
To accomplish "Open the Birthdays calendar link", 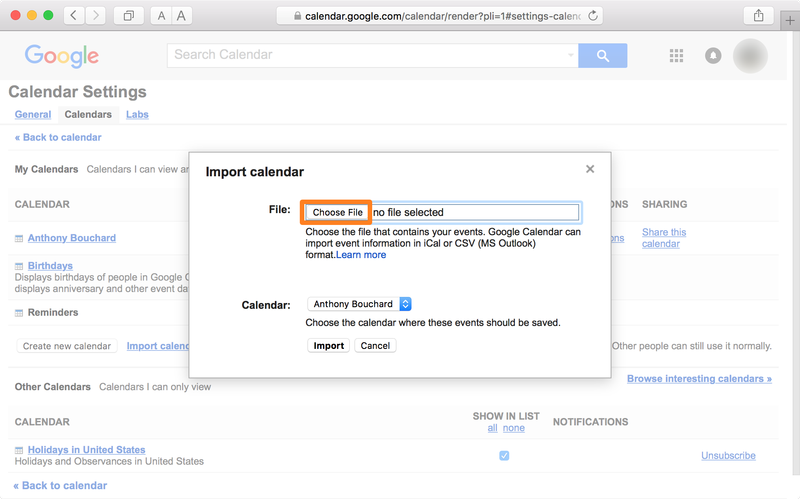I will [50, 265].
